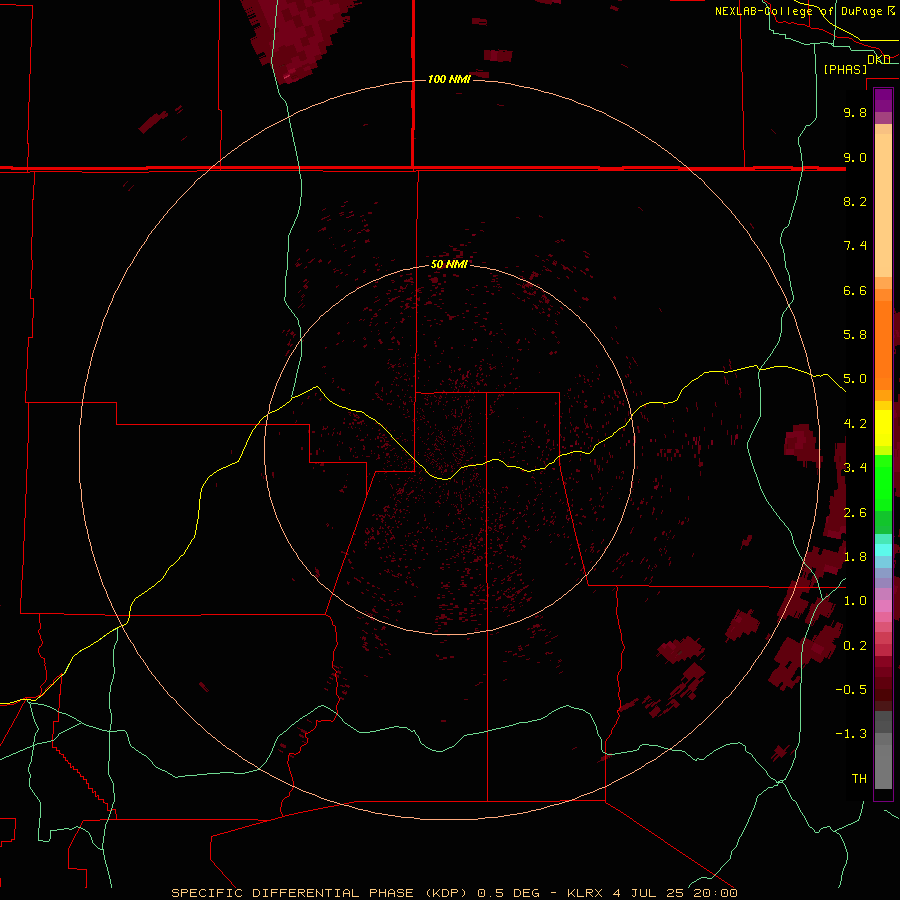Click the -0.5 scale value
Screen dimensions: 900x900
click(x=851, y=690)
